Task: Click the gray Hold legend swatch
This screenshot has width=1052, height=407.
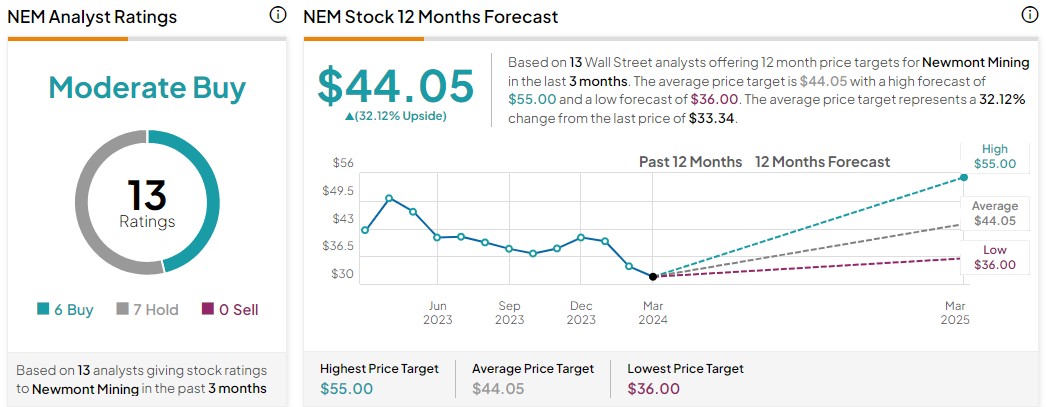Action: click(123, 310)
